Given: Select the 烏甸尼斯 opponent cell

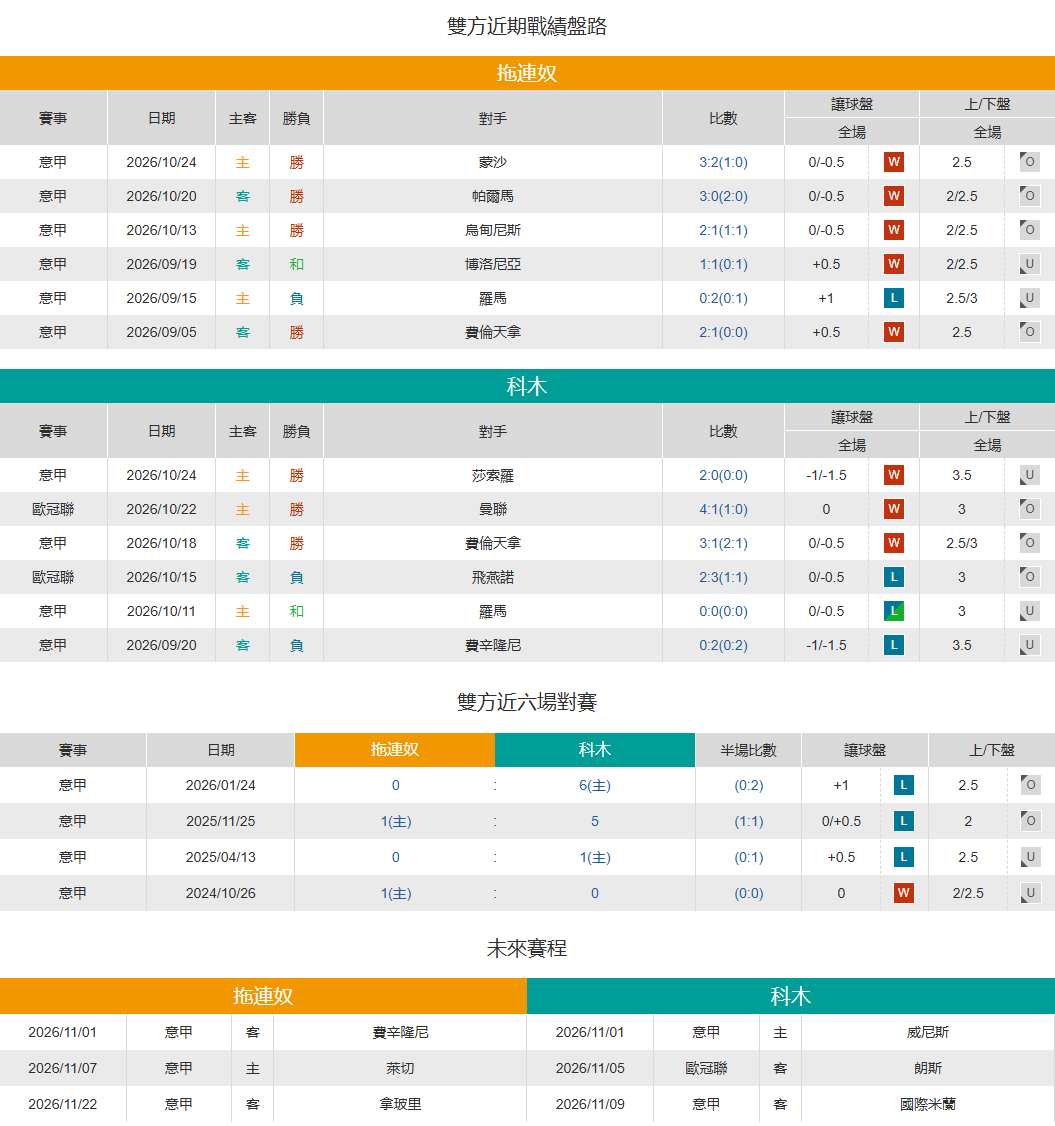Looking at the screenshot, I should 493,230.
